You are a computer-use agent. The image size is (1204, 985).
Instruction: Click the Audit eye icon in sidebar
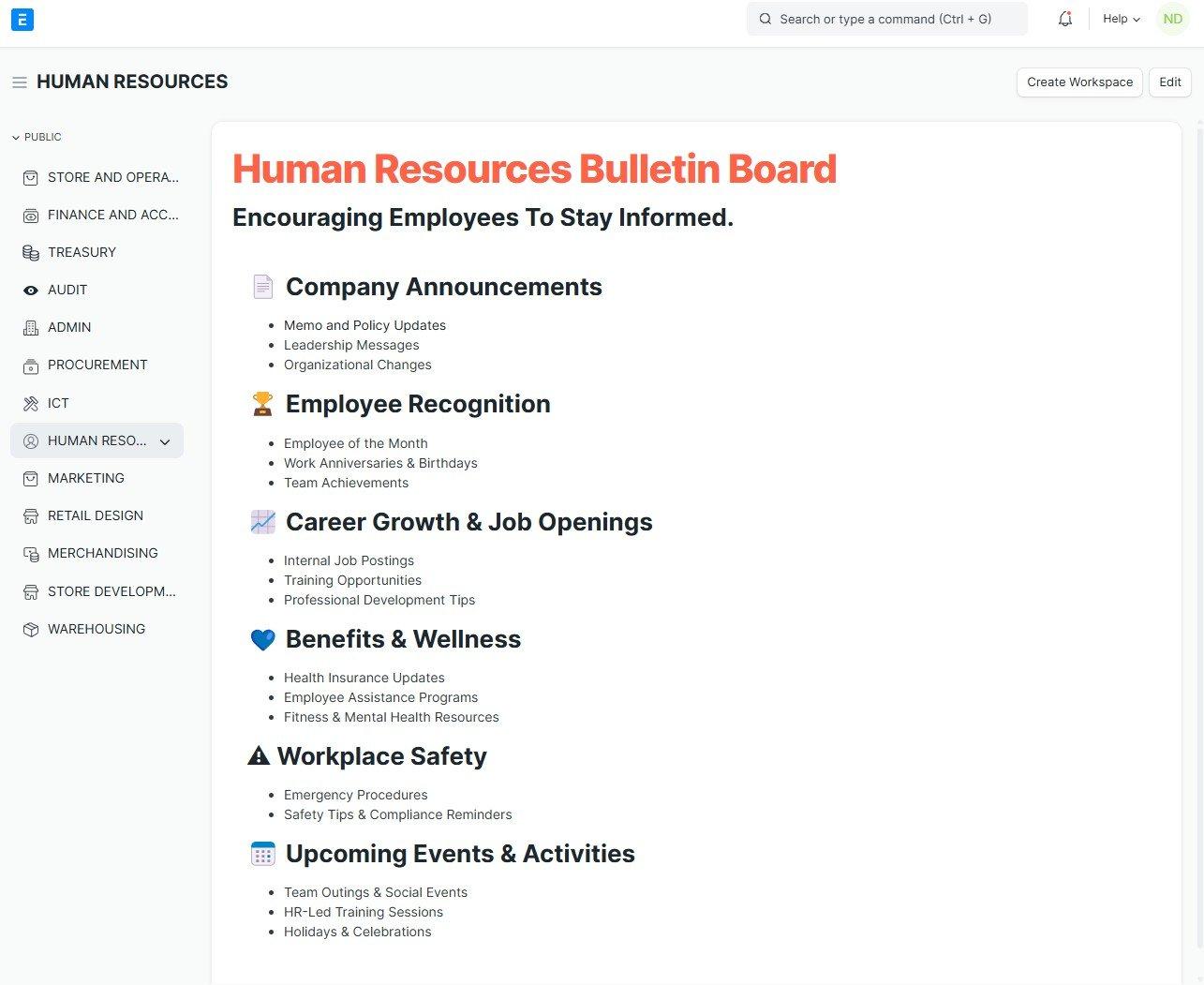point(31,291)
